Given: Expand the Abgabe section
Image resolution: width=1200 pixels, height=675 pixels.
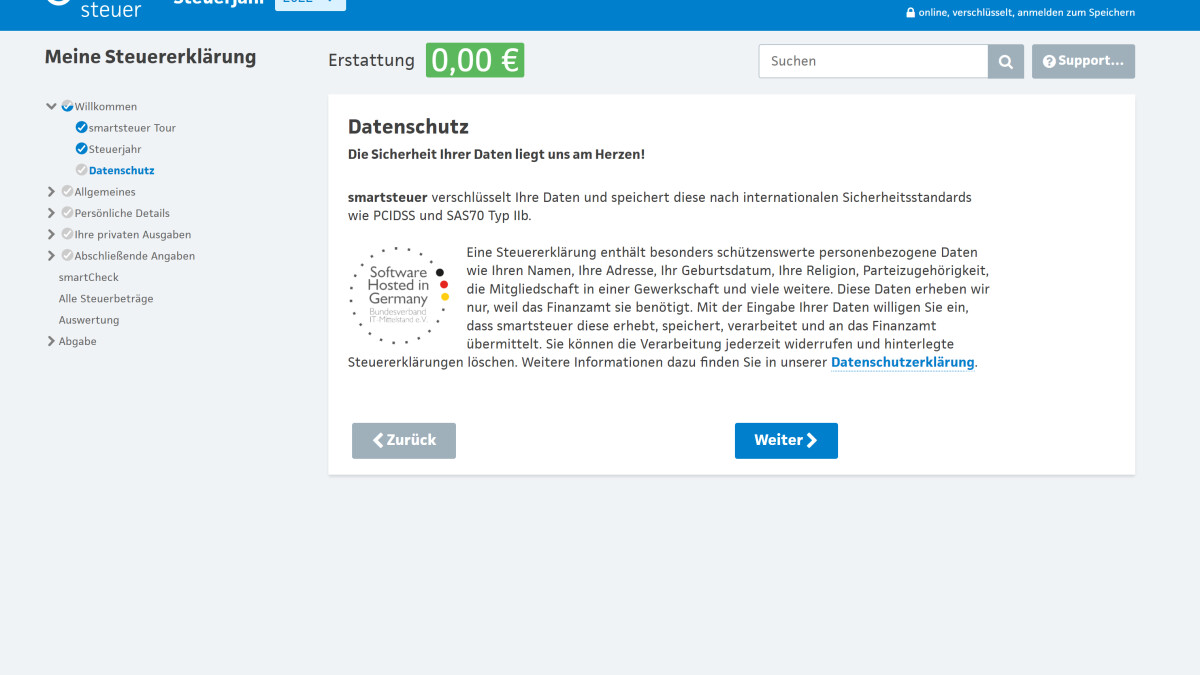Looking at the screenshot, I should 51,340.
